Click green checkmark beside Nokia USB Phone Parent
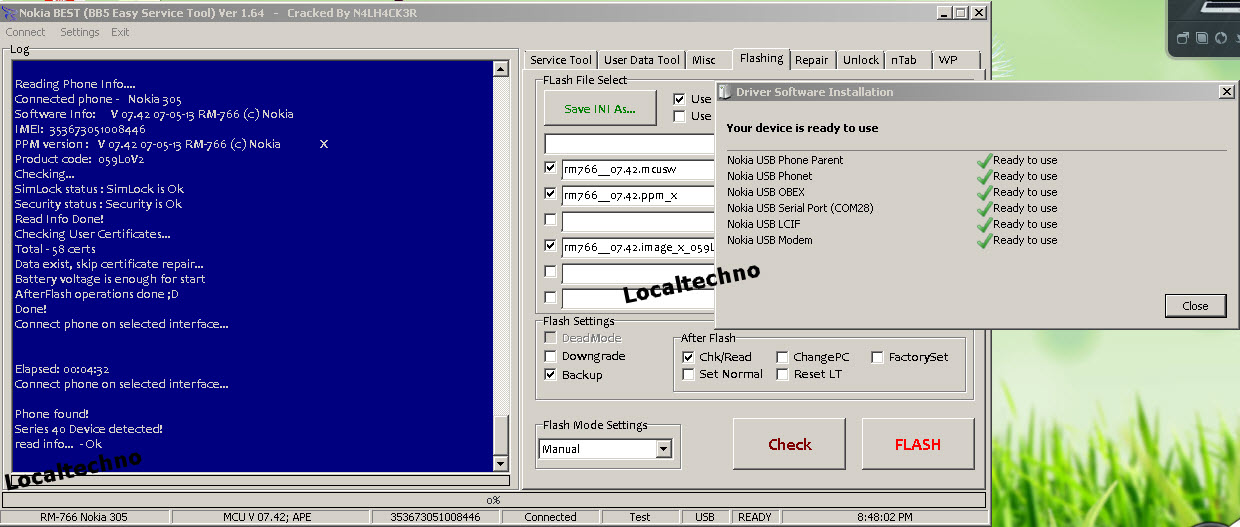Viewport: 1240px width, 527px height. click(984, 160)
